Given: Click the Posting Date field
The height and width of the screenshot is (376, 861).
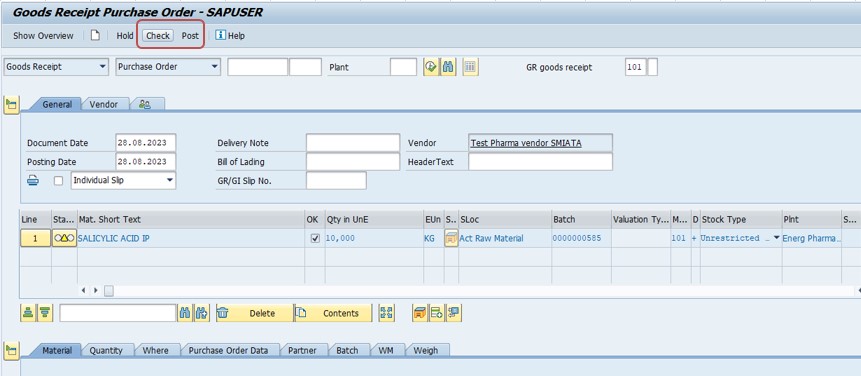Looking at the screenshot, I should (146, 162).
